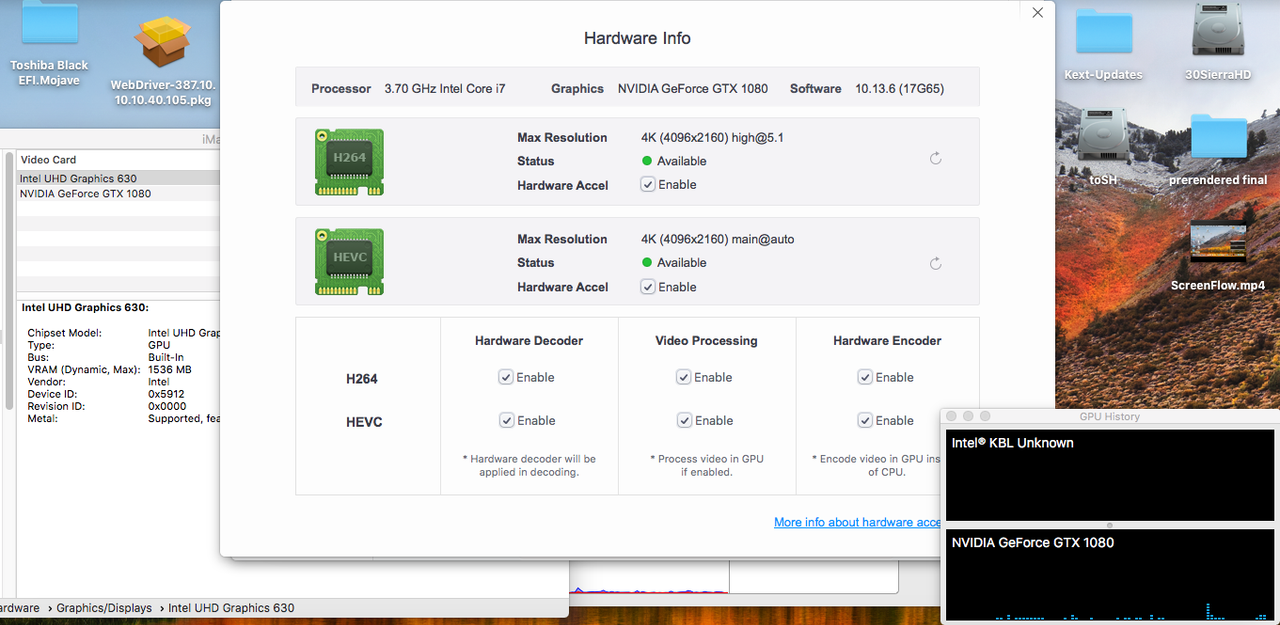Click the software version 10.13.6 (17G65)
This screenshot has width=1280, height=625.
899,89
